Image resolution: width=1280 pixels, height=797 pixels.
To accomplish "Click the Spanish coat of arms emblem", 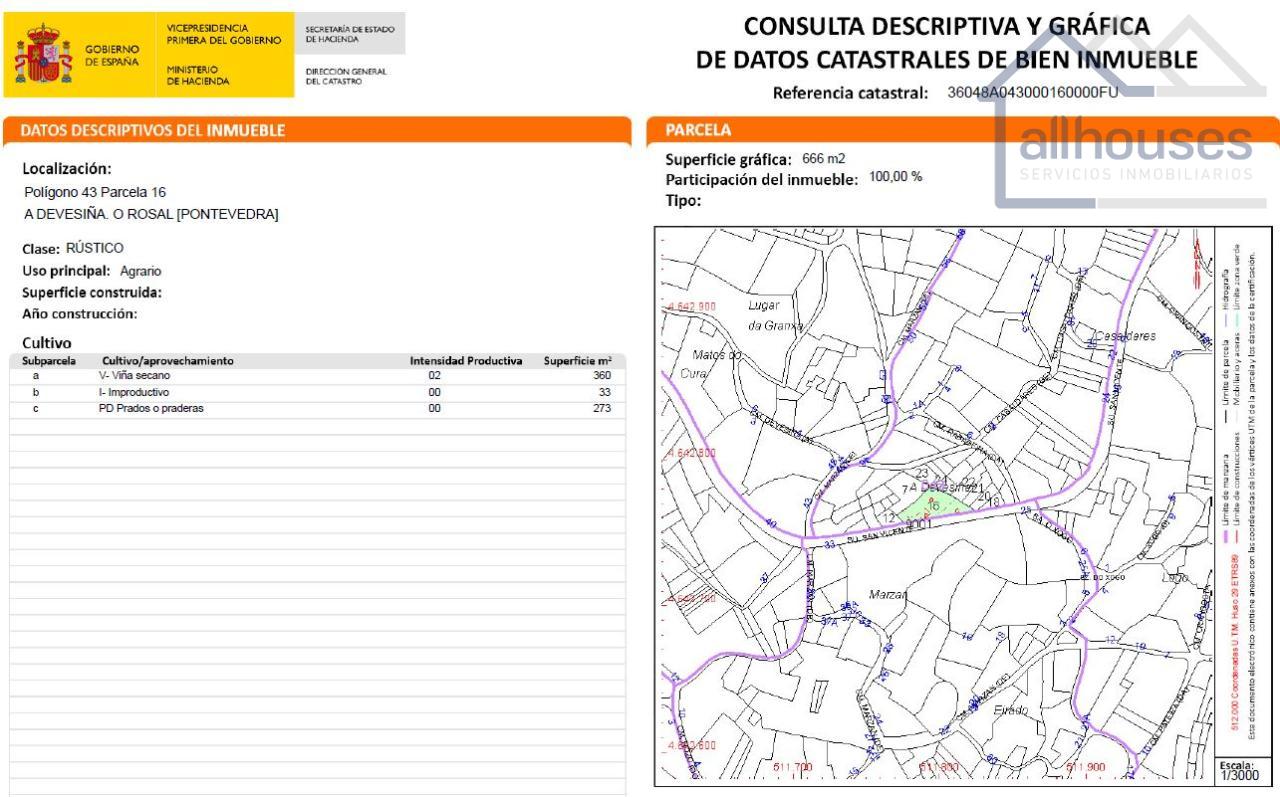I will point(43,55).
